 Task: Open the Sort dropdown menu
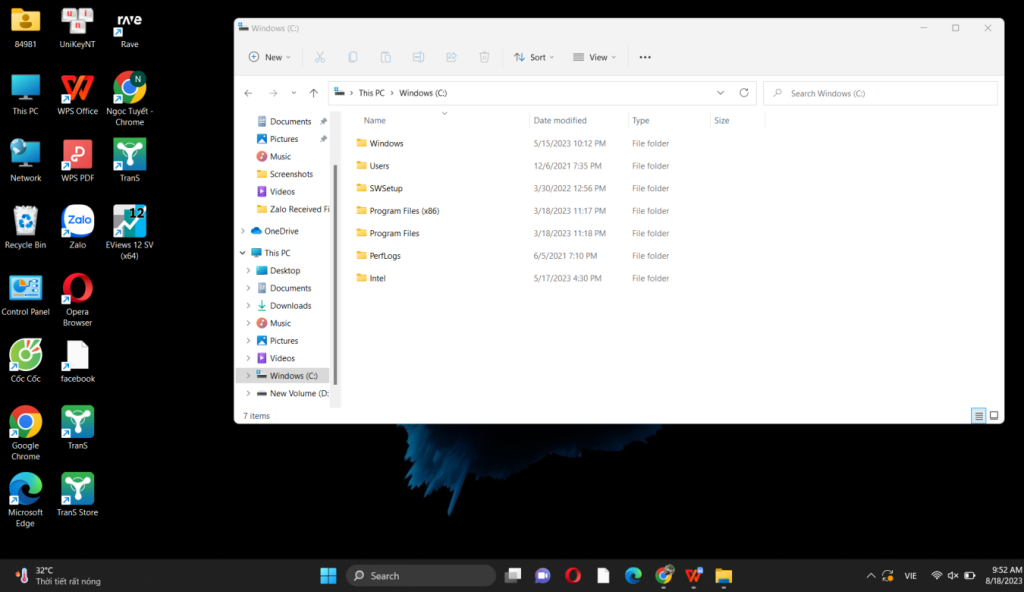pos(534,58)
